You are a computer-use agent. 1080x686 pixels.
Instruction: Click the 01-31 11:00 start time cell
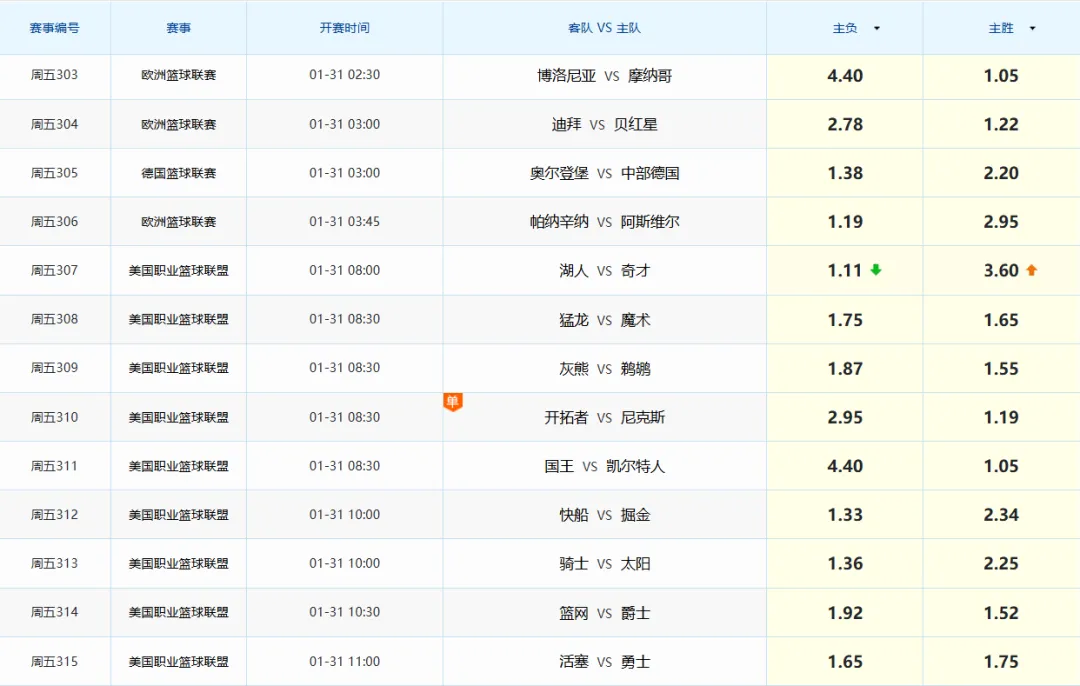pos(344,661)
